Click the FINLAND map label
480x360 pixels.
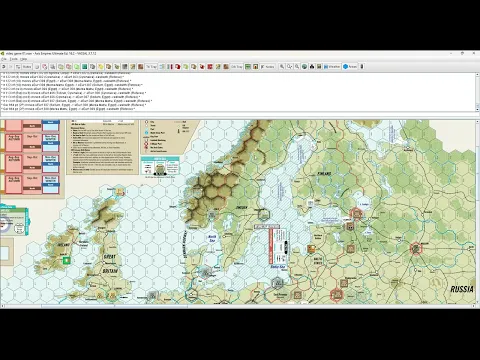324,174
